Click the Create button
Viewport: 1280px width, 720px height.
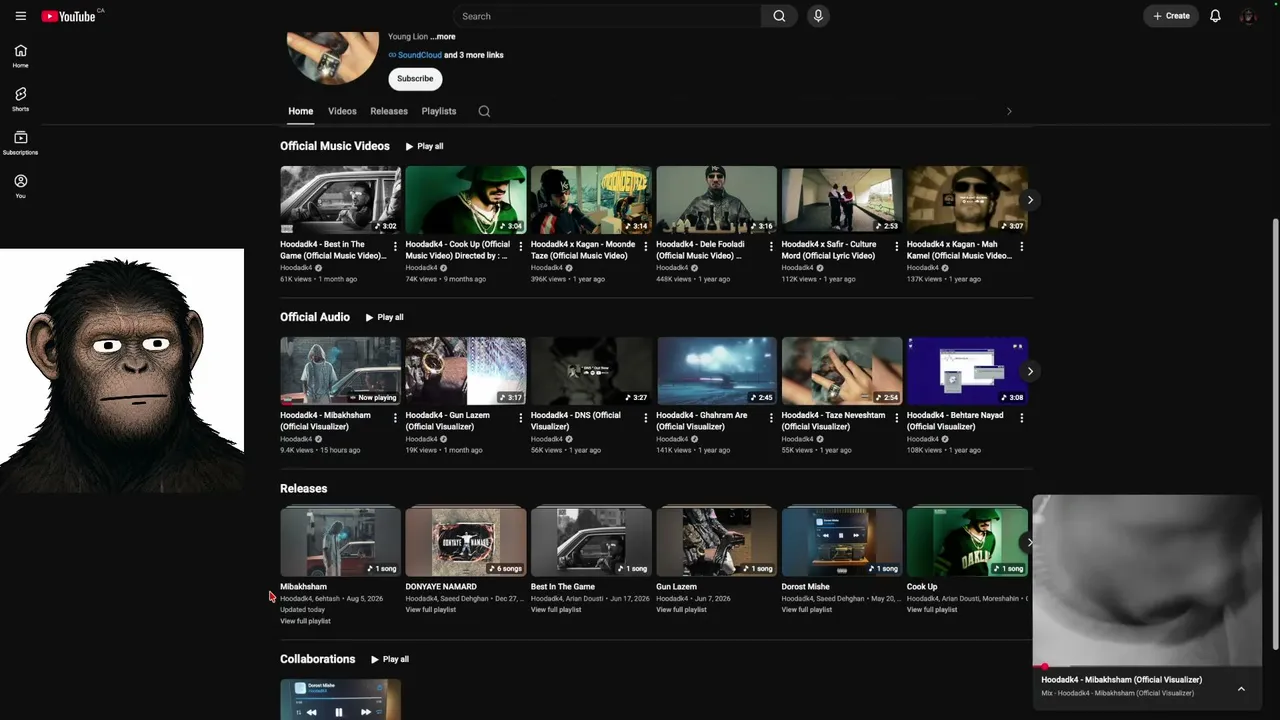click(1171, 16)
